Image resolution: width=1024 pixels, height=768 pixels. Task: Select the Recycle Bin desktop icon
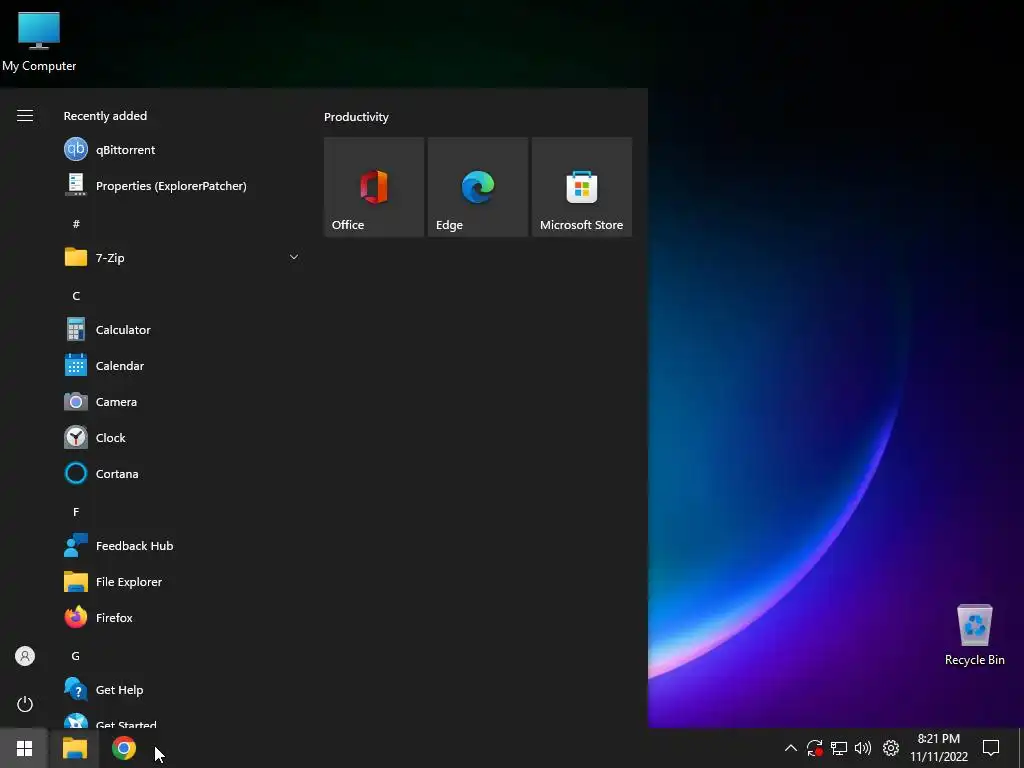(x=974, y=634)
